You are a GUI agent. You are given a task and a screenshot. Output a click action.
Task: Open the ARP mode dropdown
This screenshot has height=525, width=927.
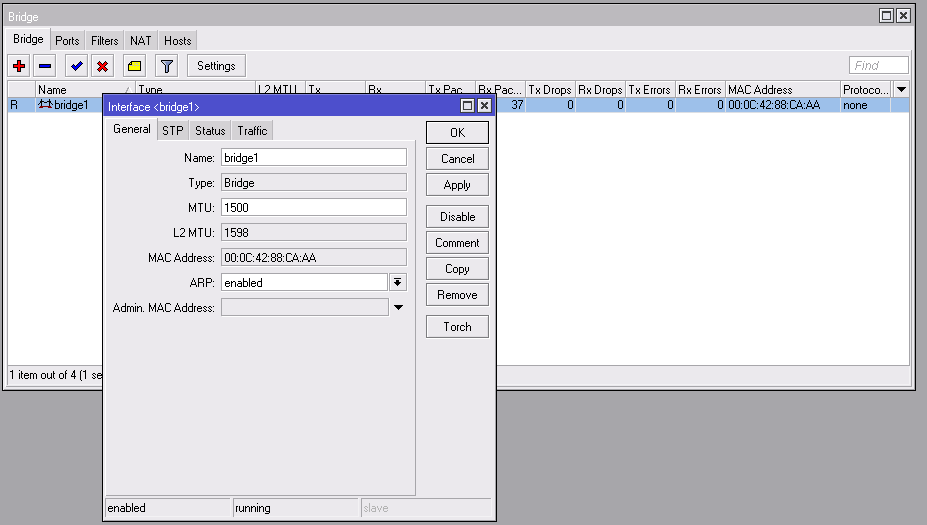[397, 283]
